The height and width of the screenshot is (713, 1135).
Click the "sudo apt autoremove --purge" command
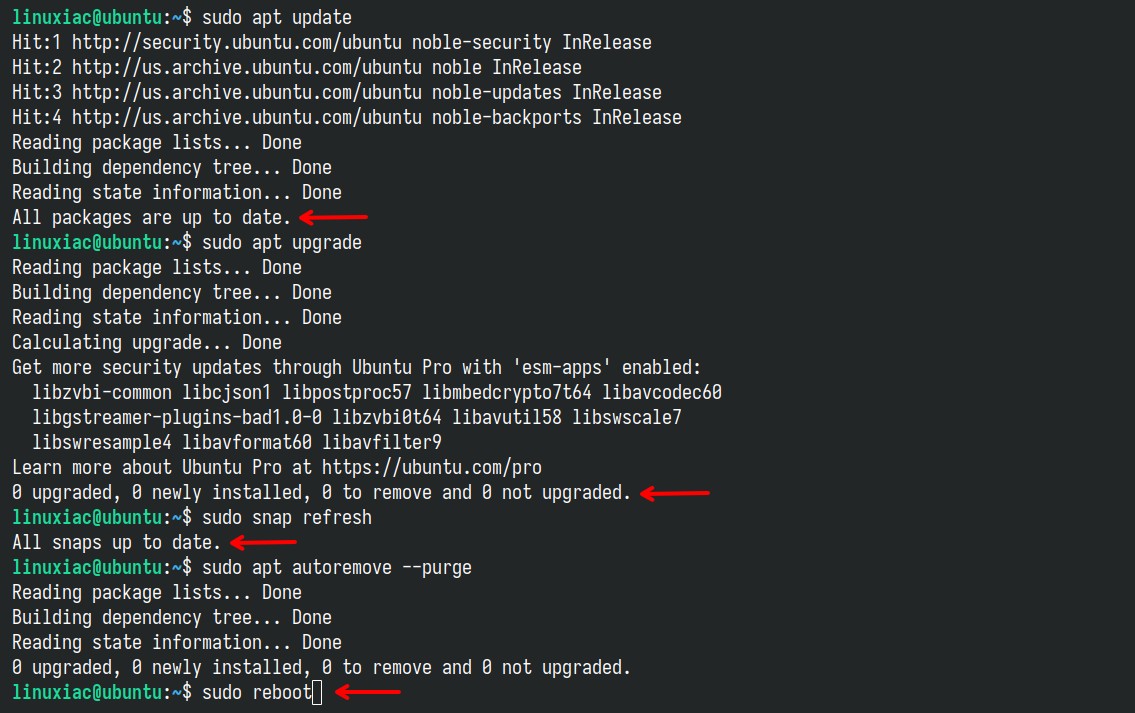click(x=336, y=567)
